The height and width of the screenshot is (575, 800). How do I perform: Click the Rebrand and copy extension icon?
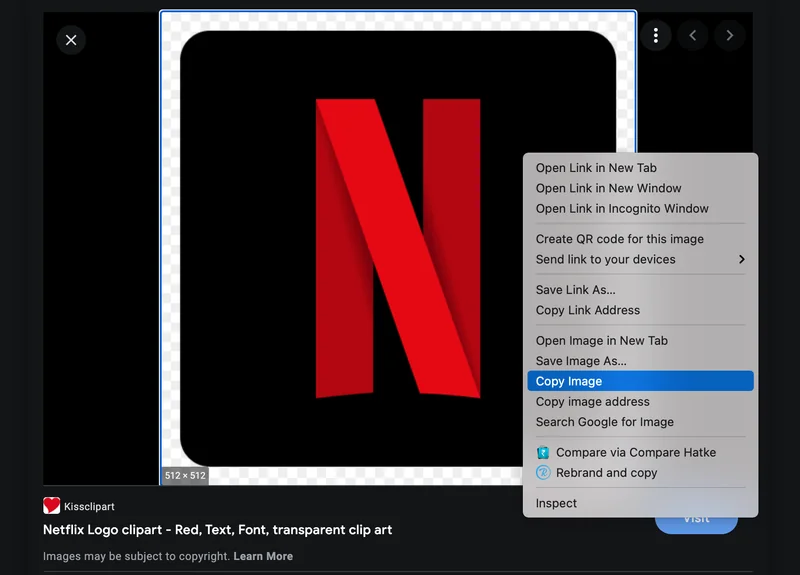click(543, 473)
